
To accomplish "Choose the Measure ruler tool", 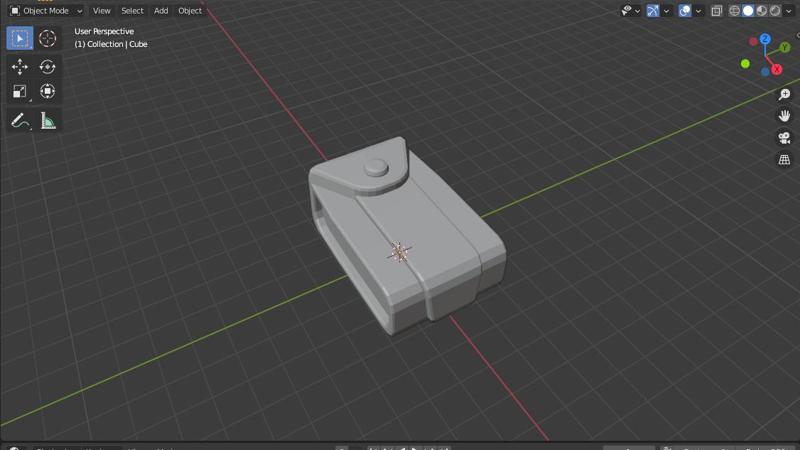I will (47, 121).
